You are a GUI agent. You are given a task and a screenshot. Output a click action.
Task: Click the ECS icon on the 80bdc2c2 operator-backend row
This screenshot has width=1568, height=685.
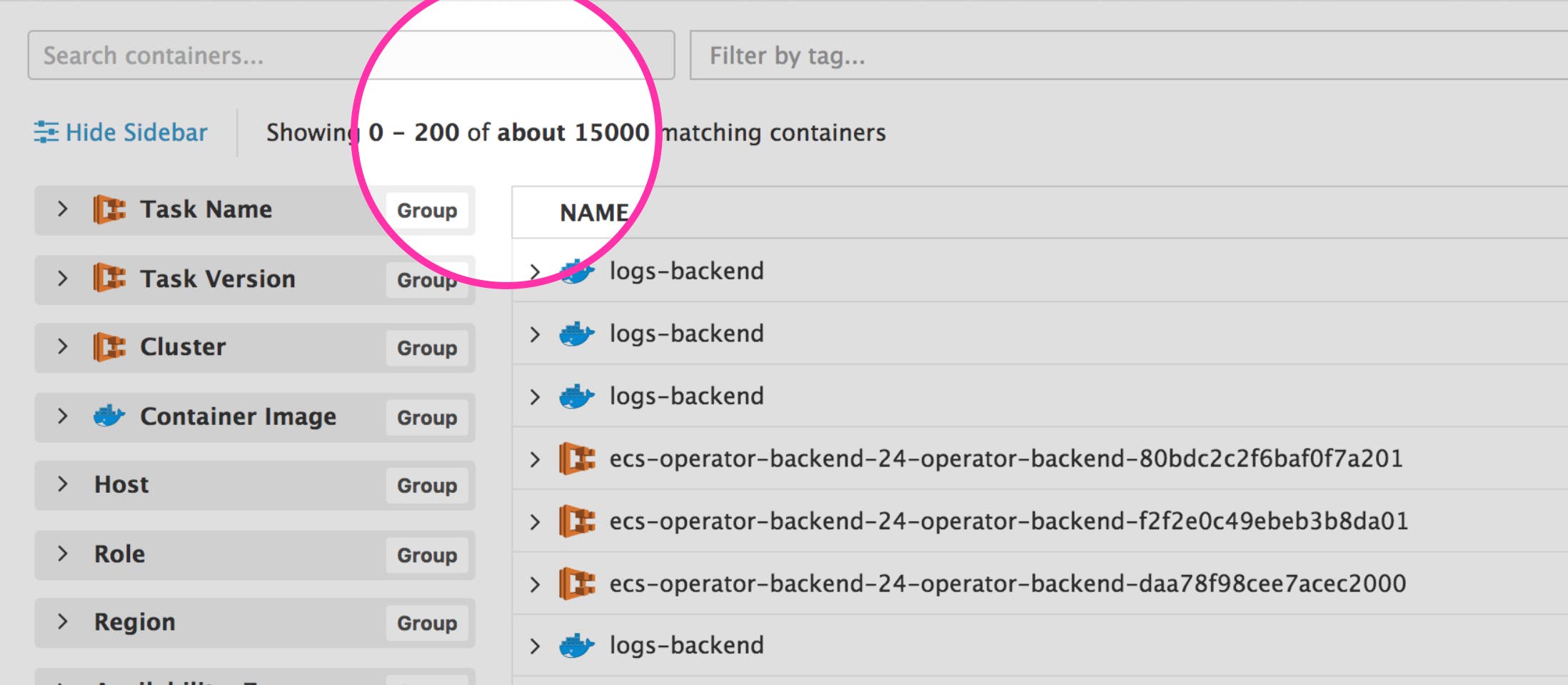(x=580, y=458)
